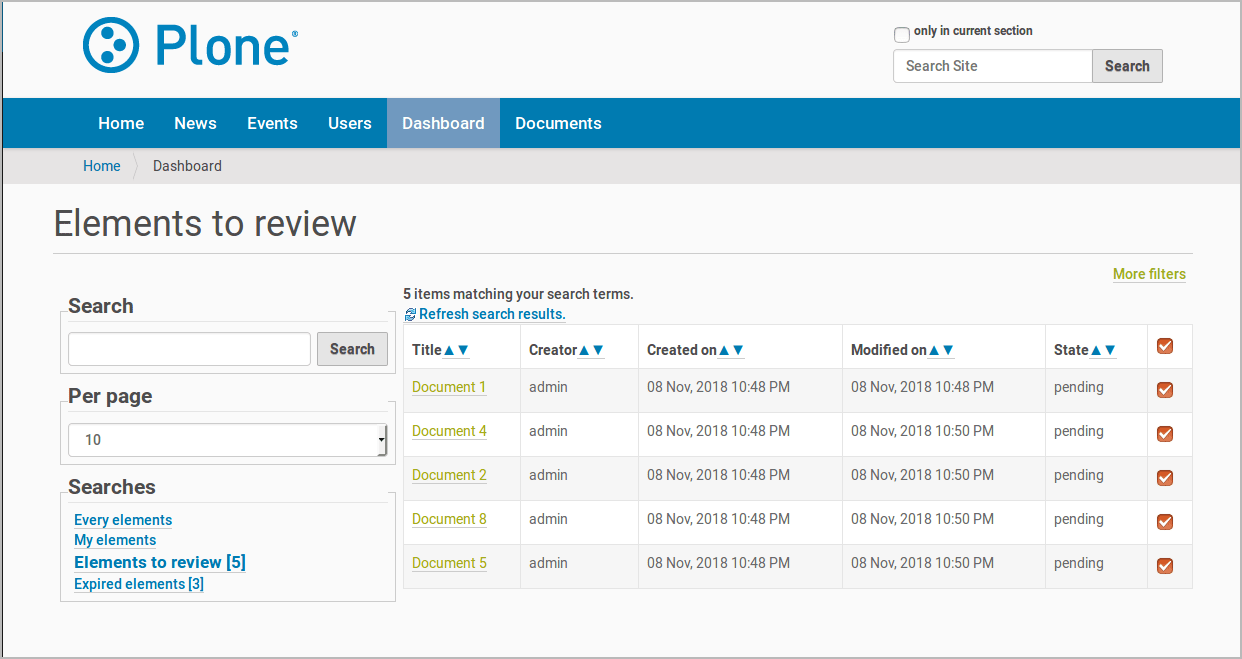Screen dimensions: 1242x659
Task: Select the Every elements search
Action: click(x=123, y=520)
